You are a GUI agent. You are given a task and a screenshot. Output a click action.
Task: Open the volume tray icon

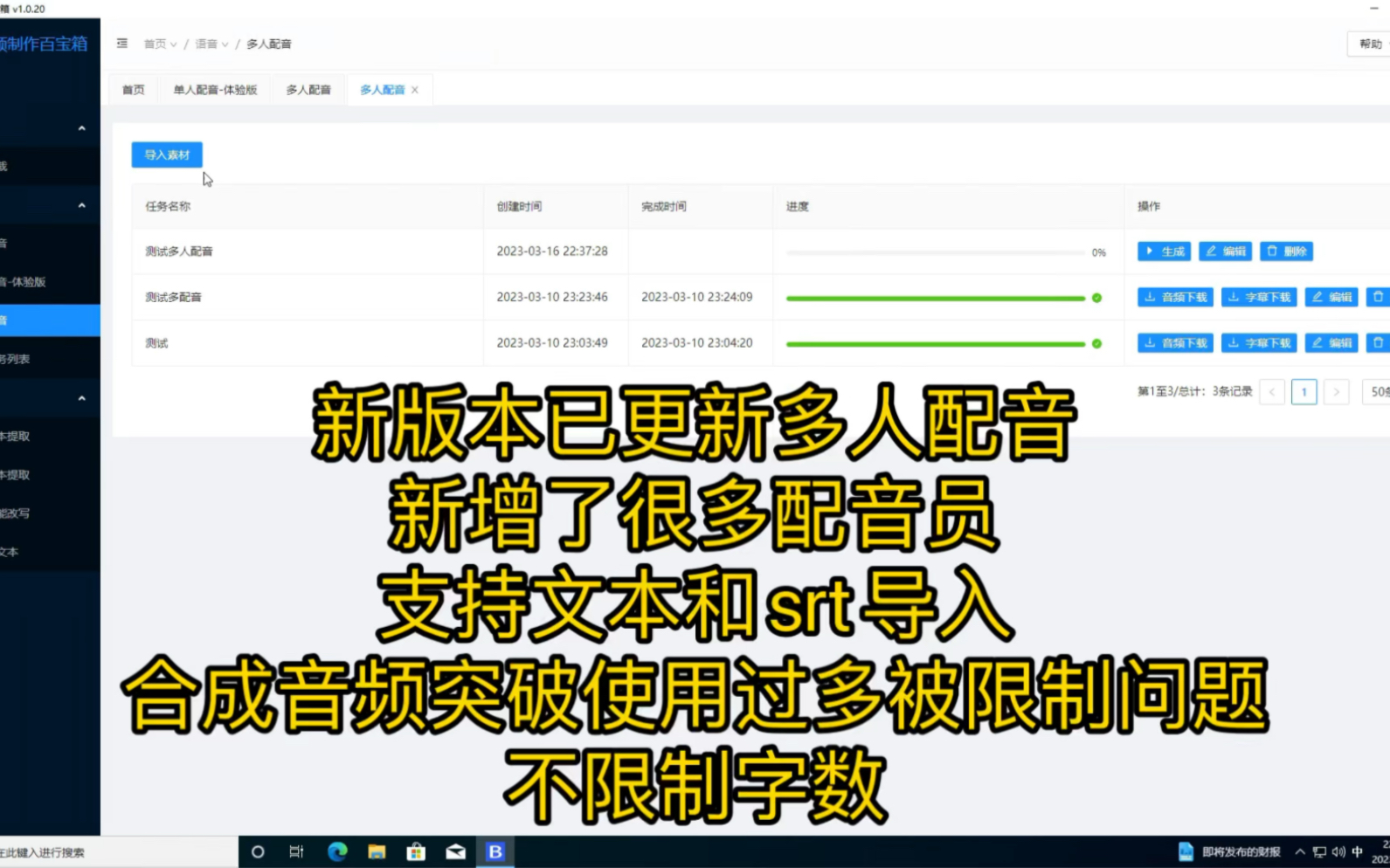coord(1338,851)
